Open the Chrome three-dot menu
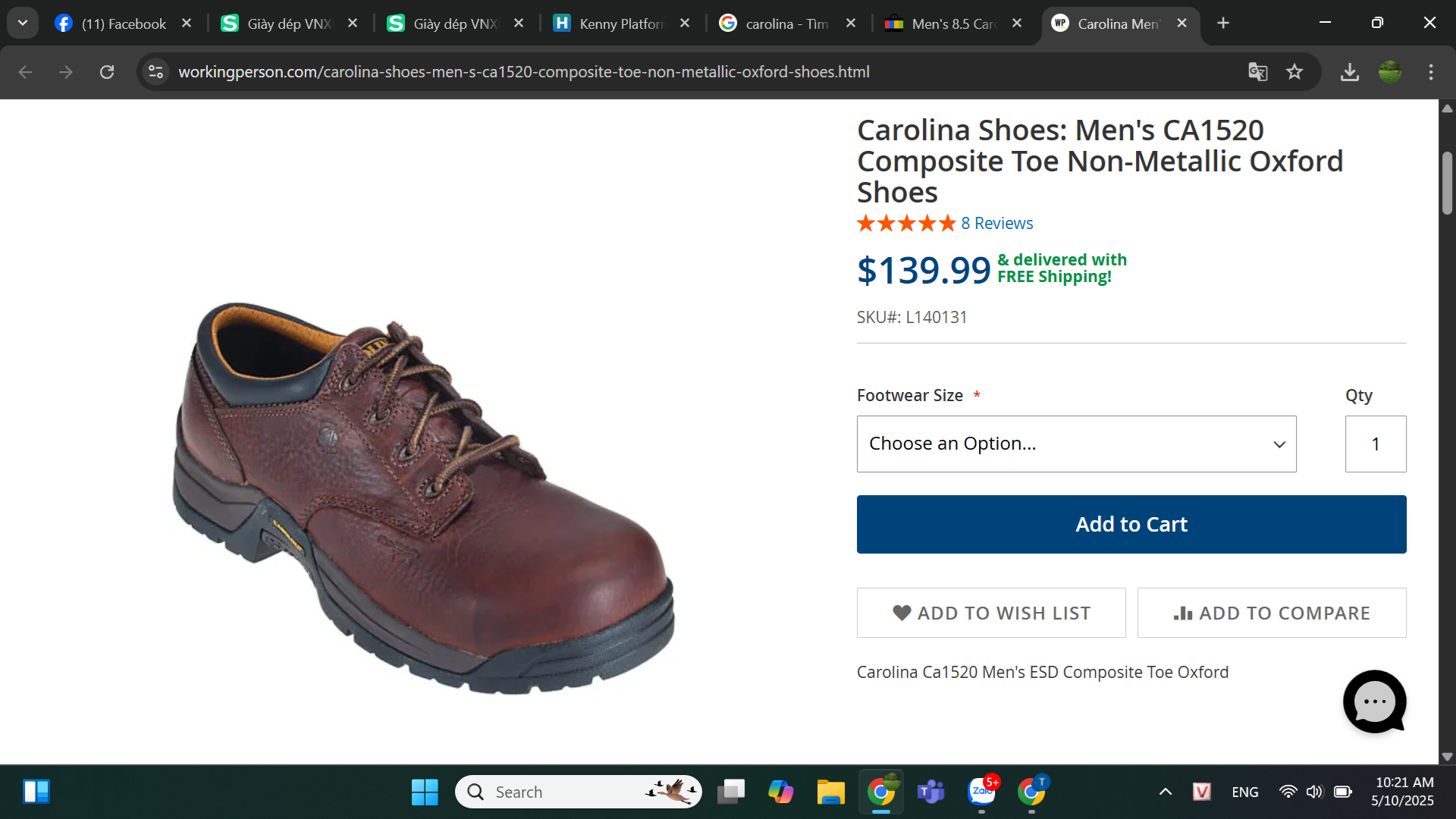 1431,72
